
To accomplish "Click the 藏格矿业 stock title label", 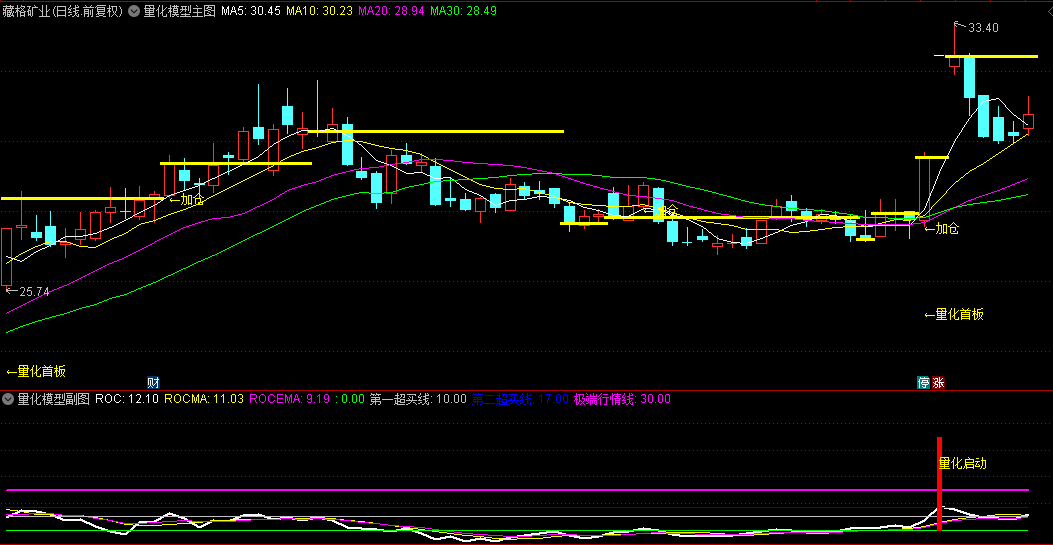I will [62, 12].
